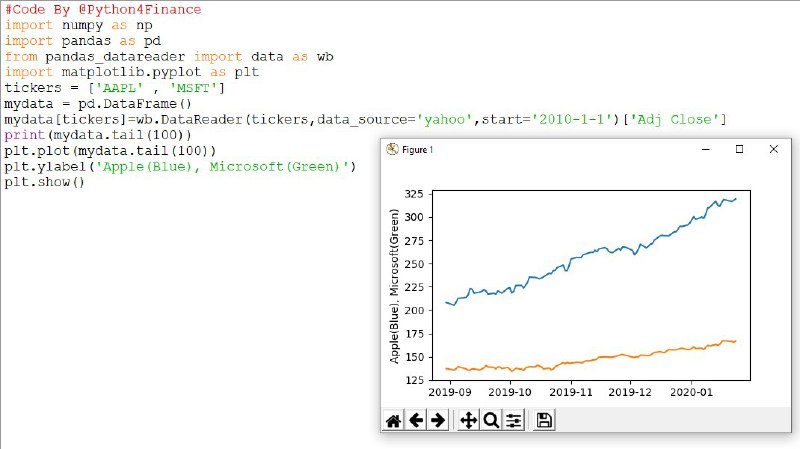Maximize the Figure 1 window
This screenshot has height=449, width=800.
click(x=739, y=149)
